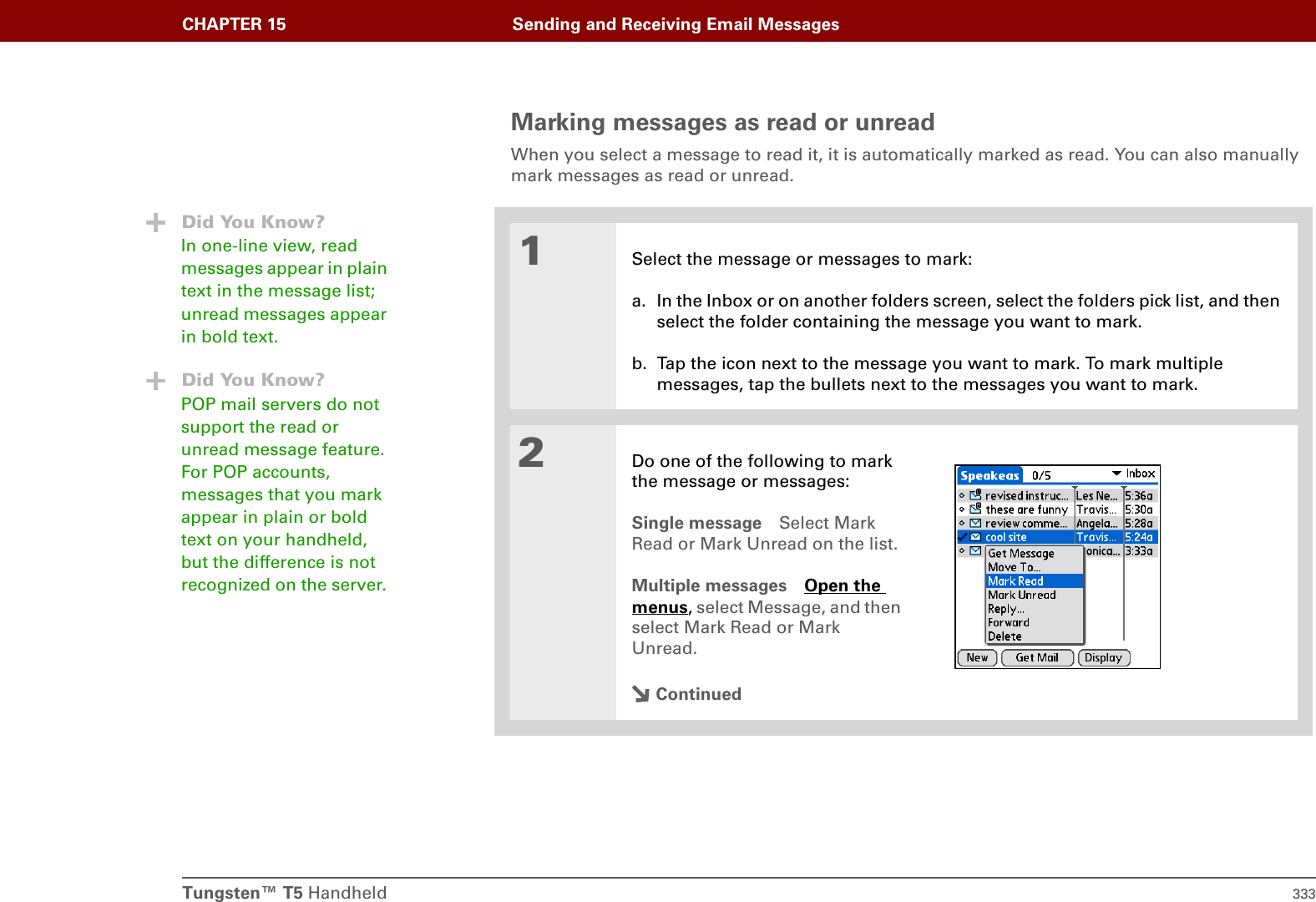Follow the 'Open the menus' link
The image size is (1316, 902).
(x=844, y=586)
